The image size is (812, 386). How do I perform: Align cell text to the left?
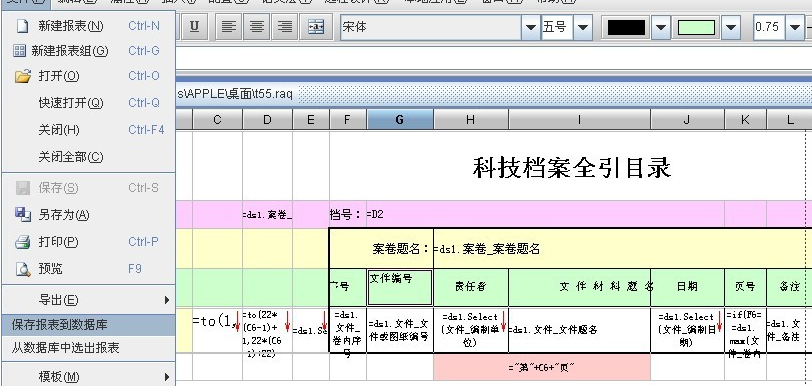click(228, 26)
